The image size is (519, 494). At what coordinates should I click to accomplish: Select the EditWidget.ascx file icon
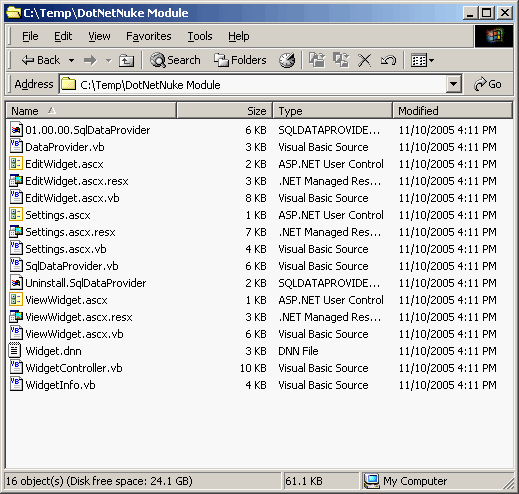coord(16,164)
